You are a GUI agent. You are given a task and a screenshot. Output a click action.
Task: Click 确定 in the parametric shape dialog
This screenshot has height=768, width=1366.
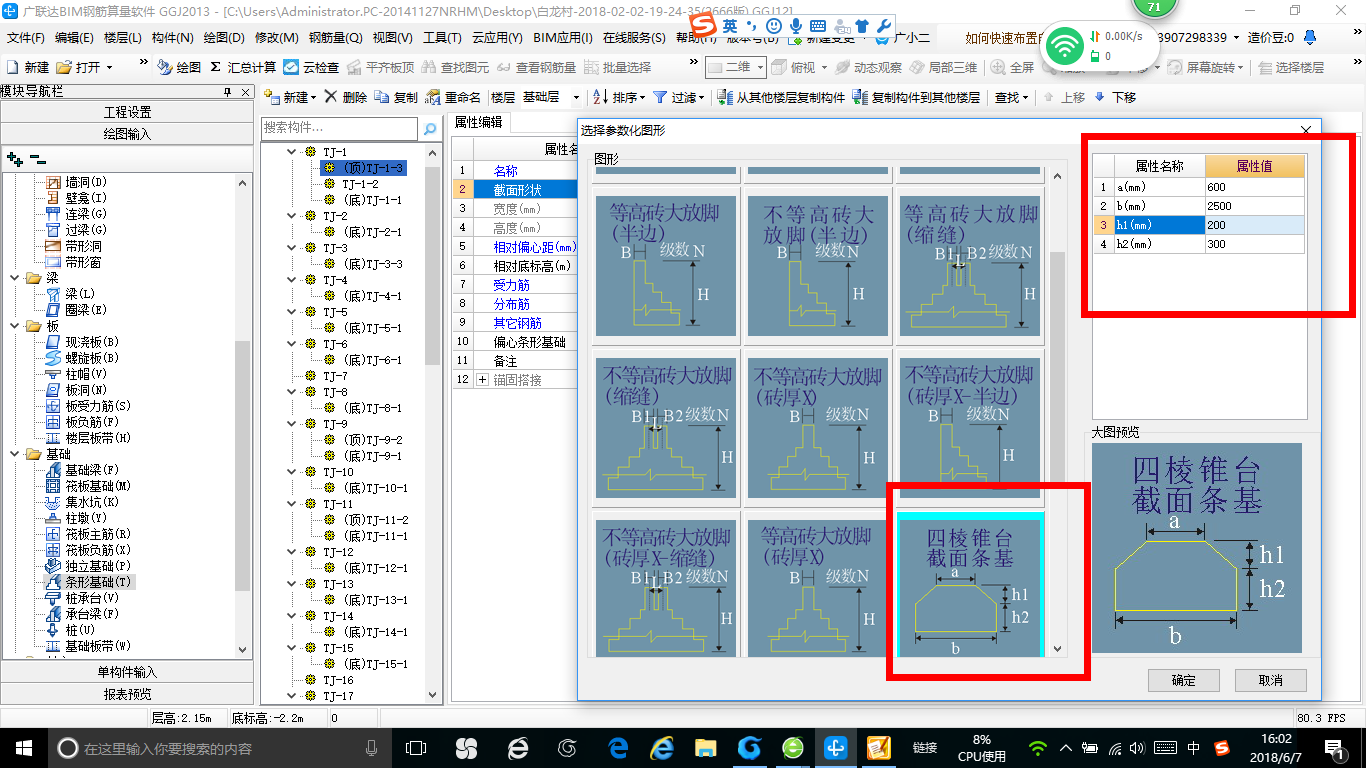click(1183, 680)
